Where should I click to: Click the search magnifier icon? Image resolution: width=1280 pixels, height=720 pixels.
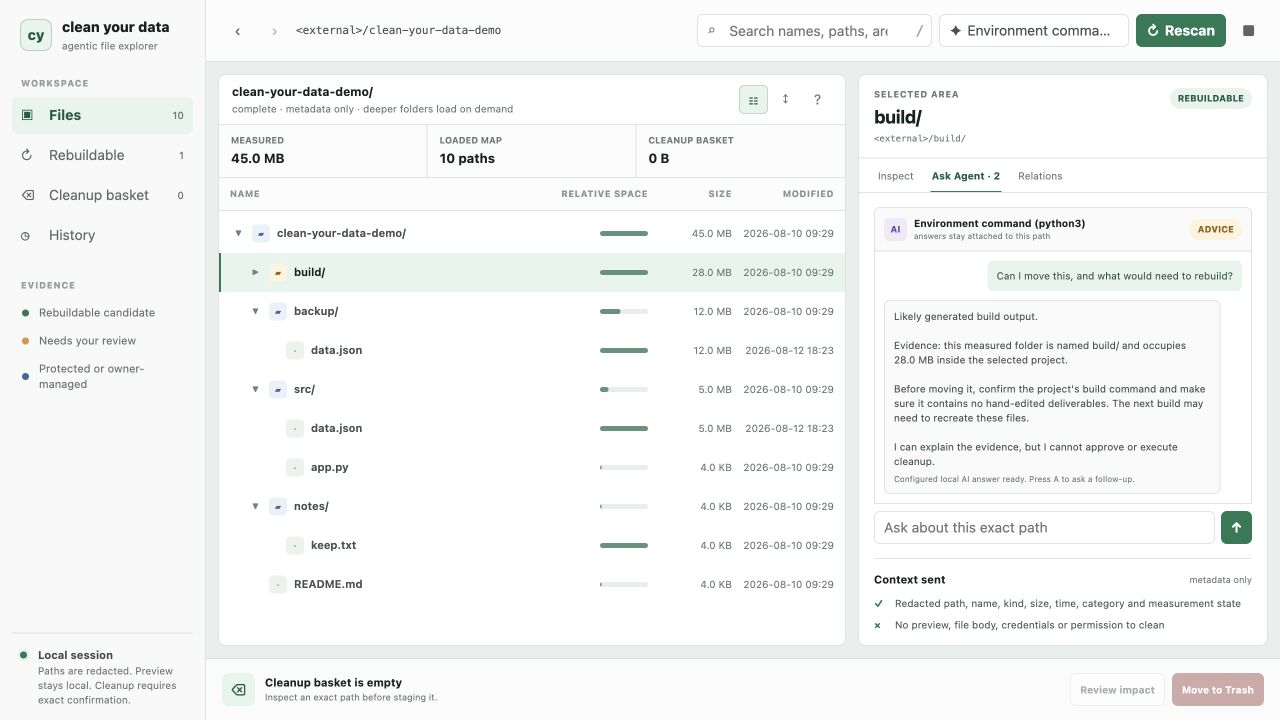pos(712,31)
